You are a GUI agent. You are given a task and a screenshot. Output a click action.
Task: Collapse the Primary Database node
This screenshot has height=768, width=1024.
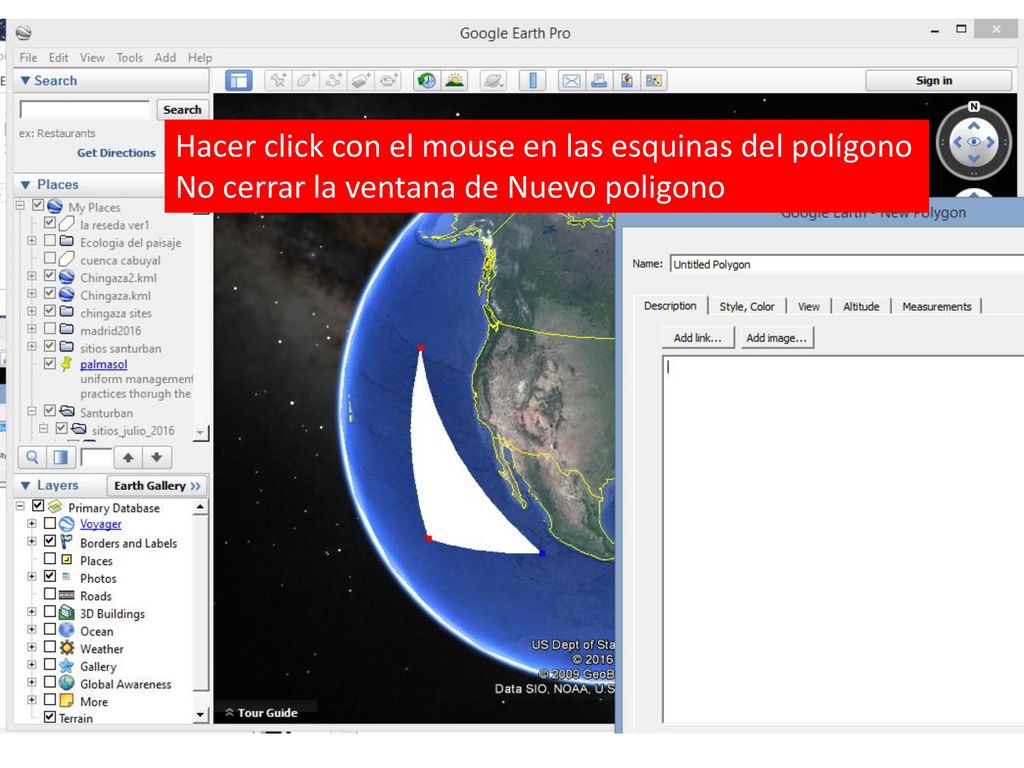click(20, 506)
